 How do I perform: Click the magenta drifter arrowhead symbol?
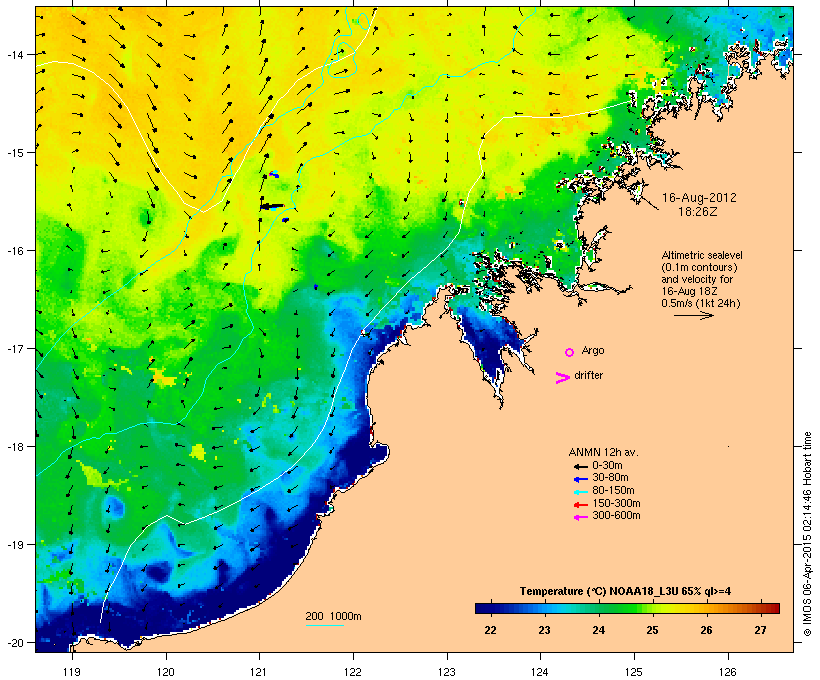pos(563,378)
